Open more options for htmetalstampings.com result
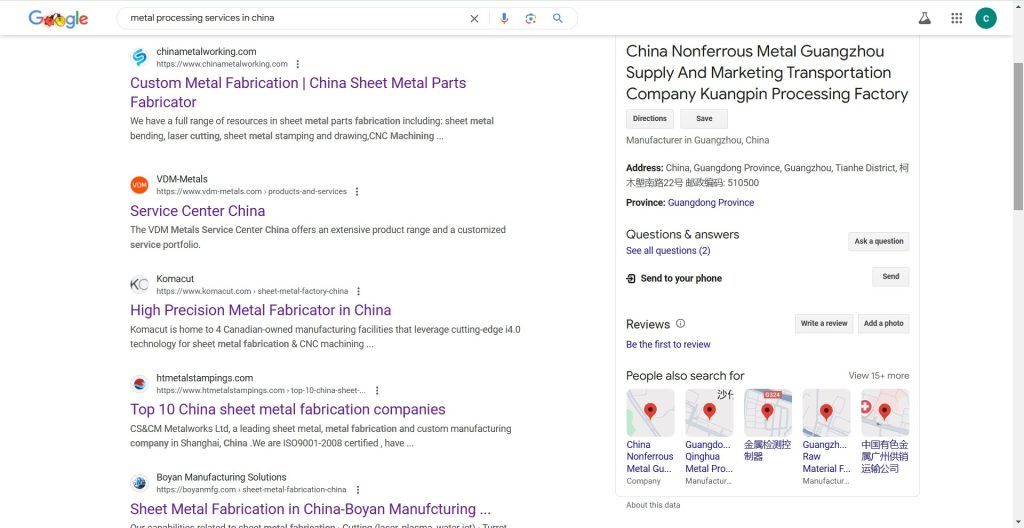The width and height of the screenshot is (1024, 528). tap(376, 391)
